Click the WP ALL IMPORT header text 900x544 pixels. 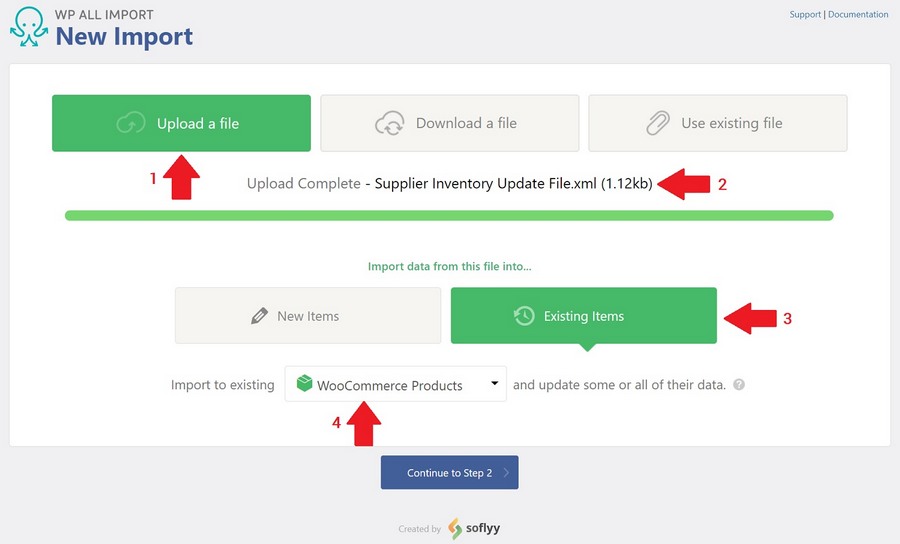104,14
